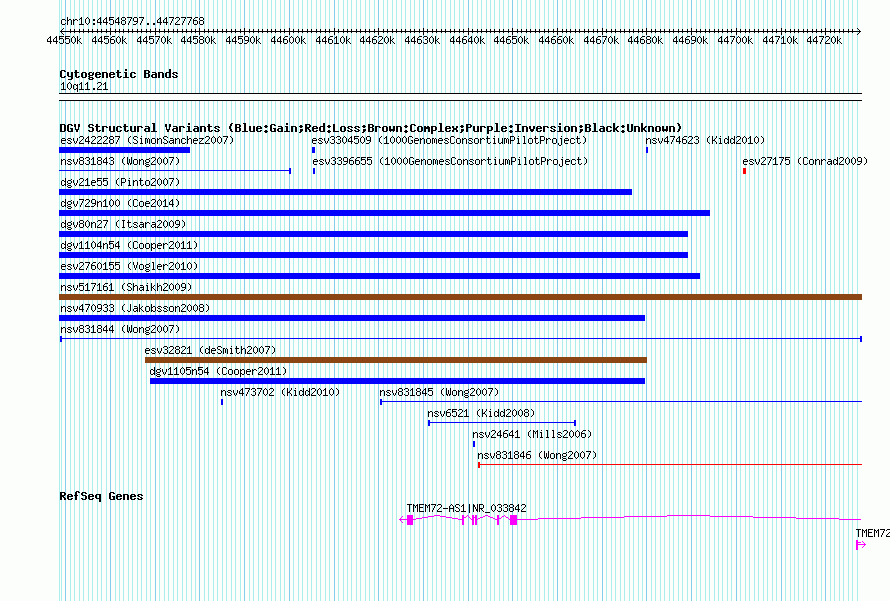The width and height of the screenshot is (890, 601).
Task: Click the pink TMEM72 gene arrow glyph
Action: [x=861, y=545]
